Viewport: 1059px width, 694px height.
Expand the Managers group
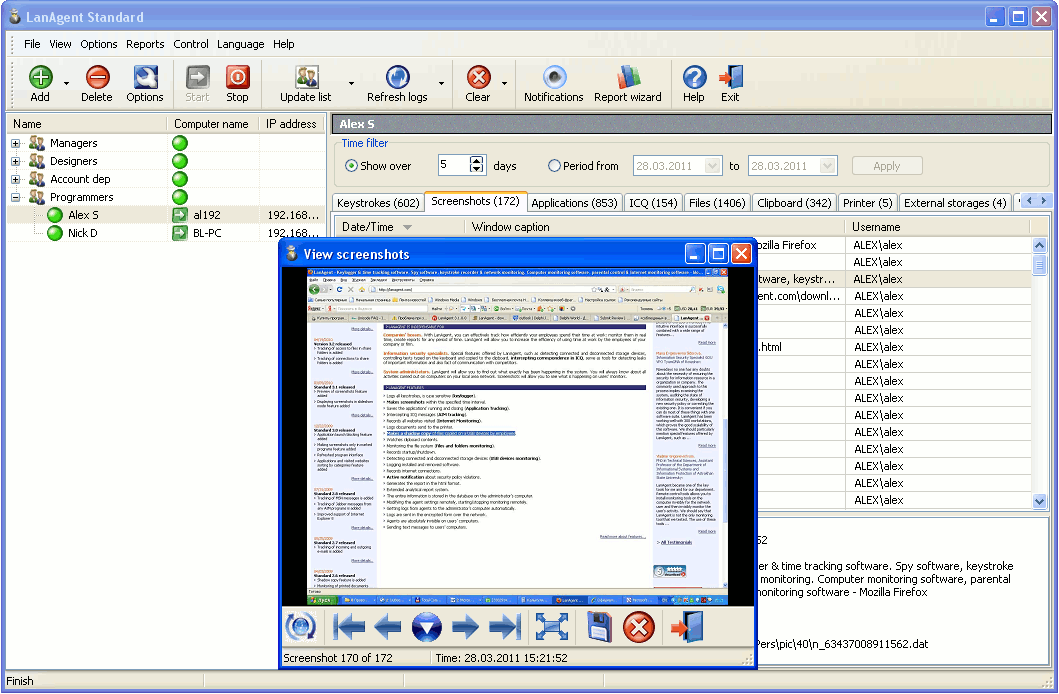(x=16, y=144)
